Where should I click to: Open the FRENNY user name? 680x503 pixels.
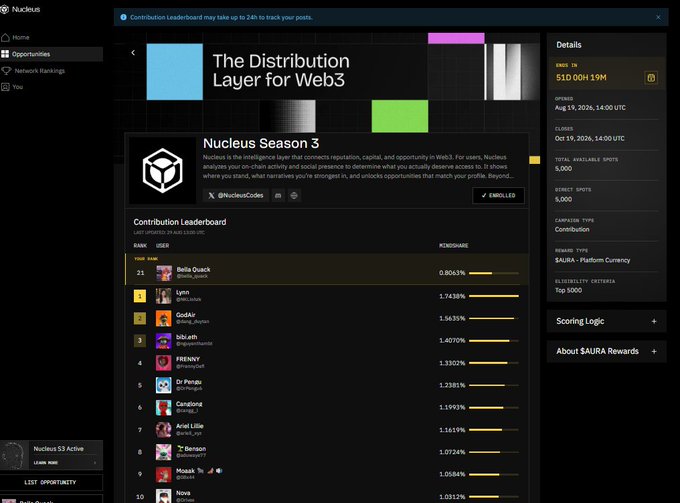[188, 359]
